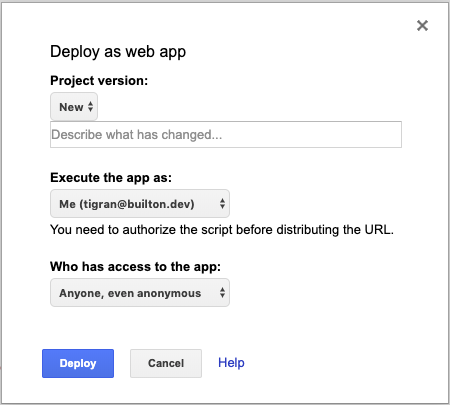Click the Who has access label
This screenshot has height=405, width=450.
(x=135, y=267)
